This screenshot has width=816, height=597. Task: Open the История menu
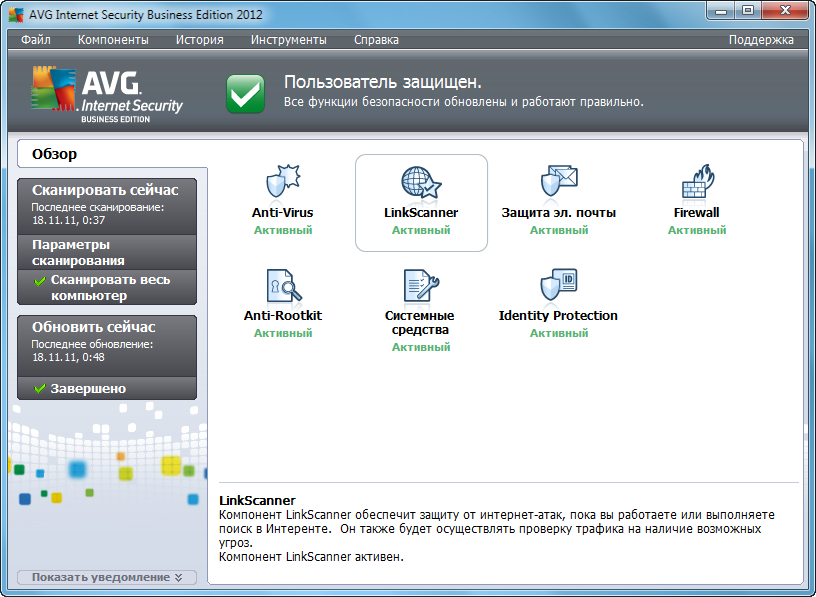(x=199, y=40)
